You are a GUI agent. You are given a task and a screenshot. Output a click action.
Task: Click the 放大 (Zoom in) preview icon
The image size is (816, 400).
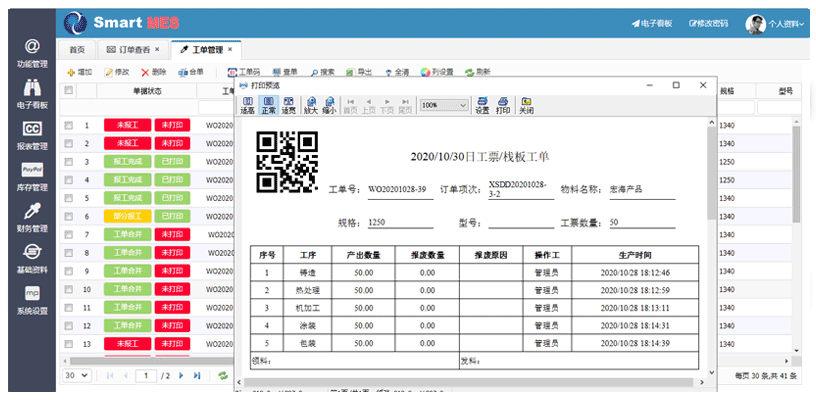point(311,105)
